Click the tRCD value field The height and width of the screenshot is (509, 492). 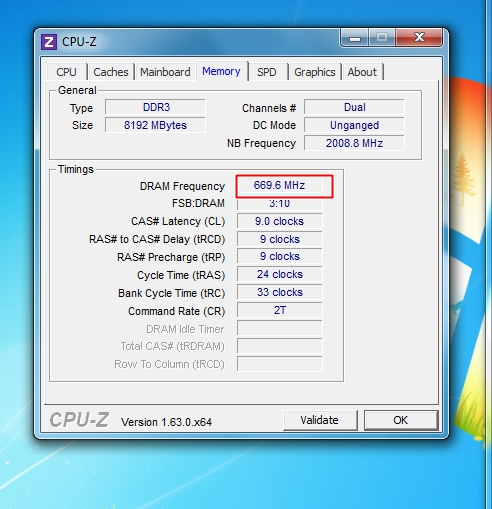[280, 239]
